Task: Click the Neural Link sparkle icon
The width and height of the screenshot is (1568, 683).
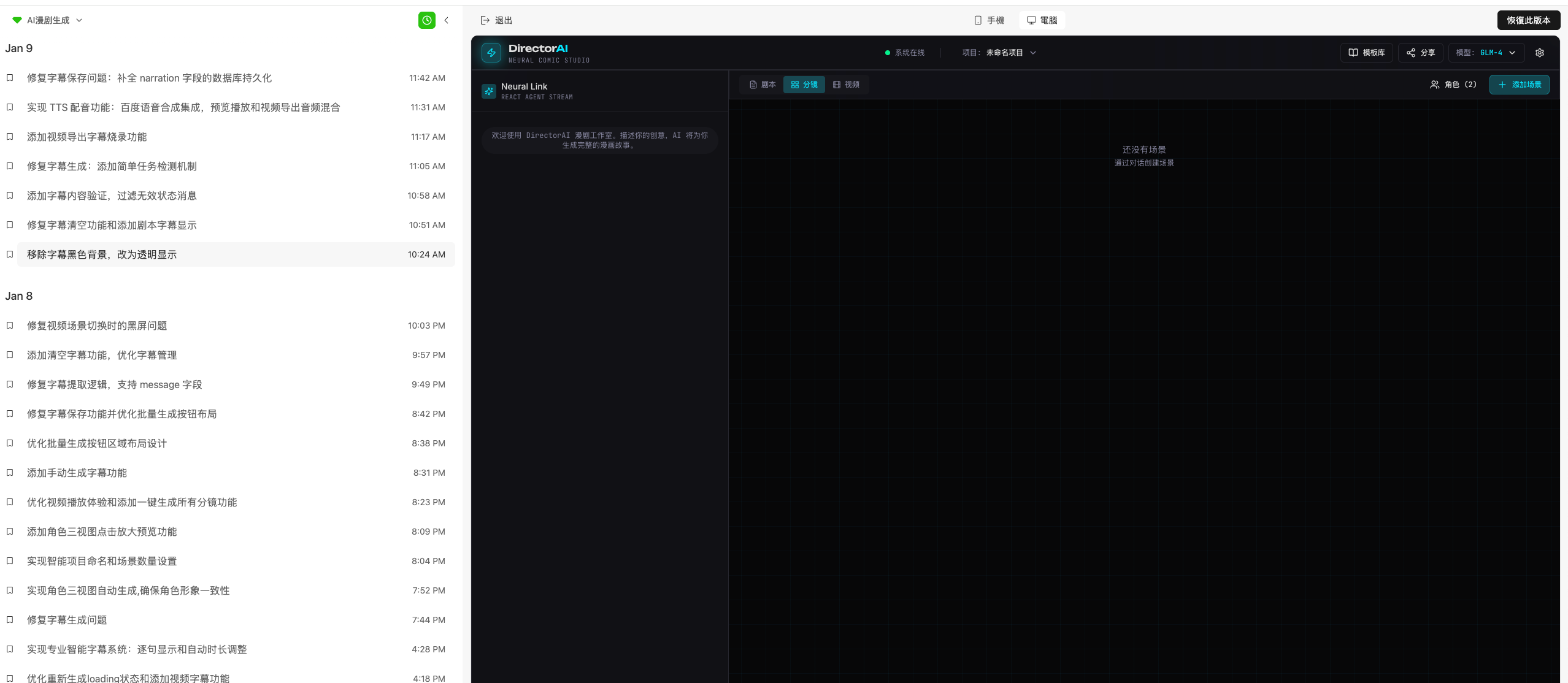Action: (x=489, y=91)
